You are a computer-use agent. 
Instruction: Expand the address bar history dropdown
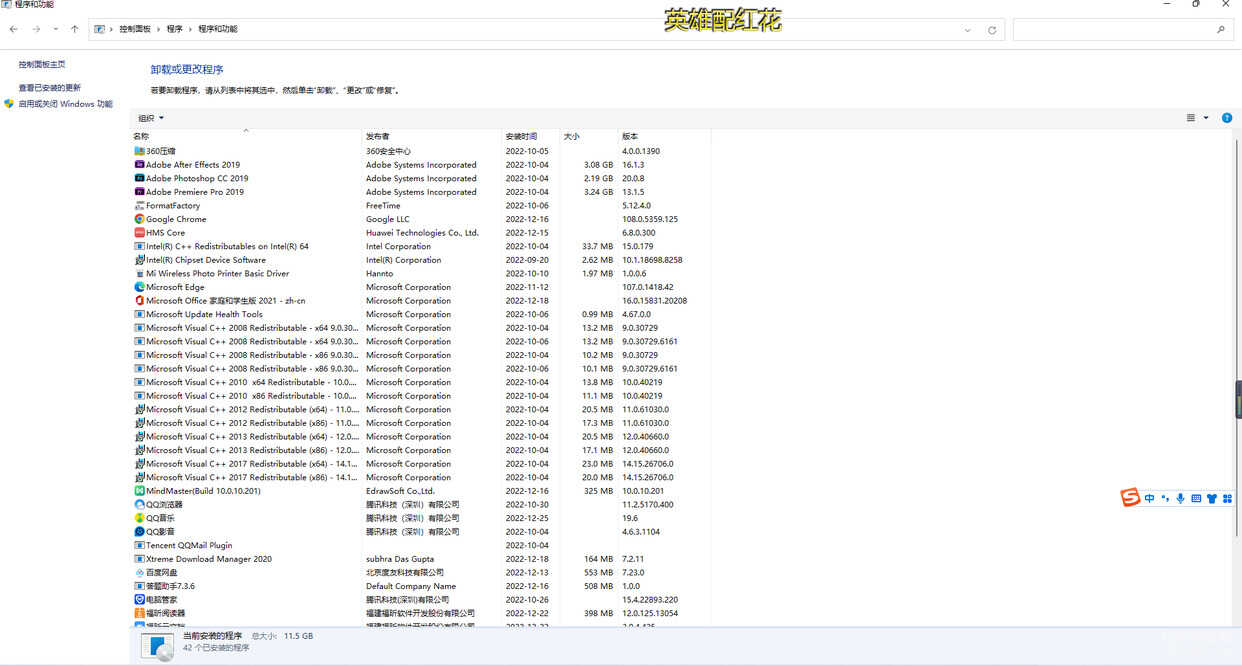[x=968, y=30]
